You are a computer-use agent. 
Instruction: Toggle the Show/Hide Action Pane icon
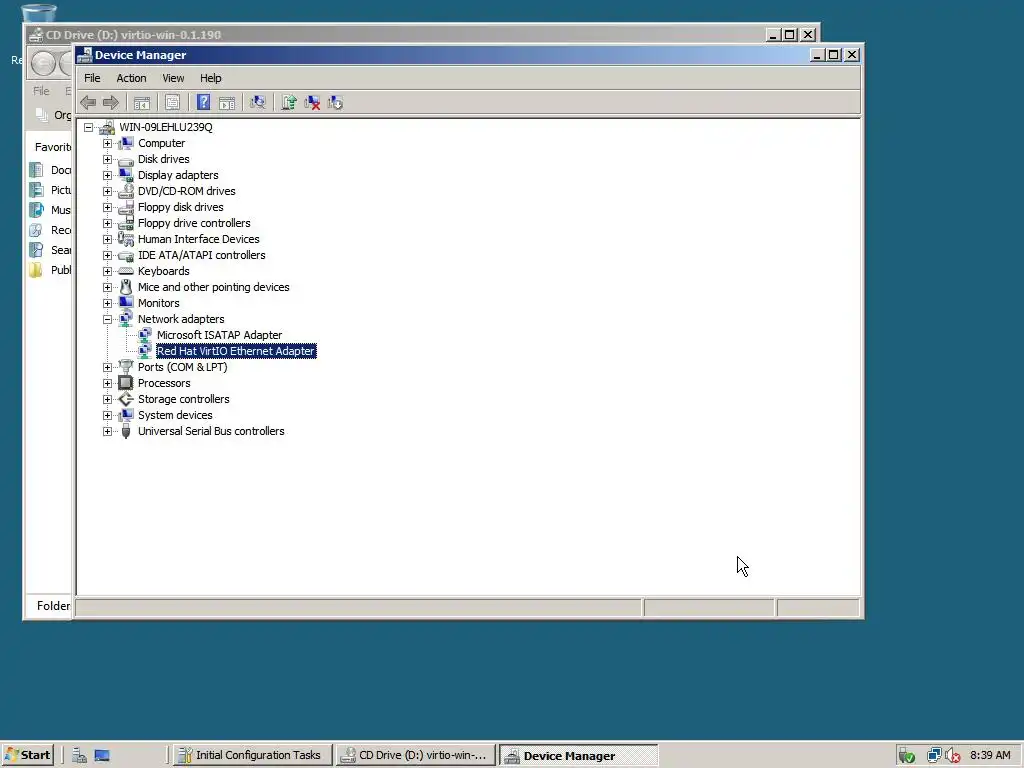click(x=227, y=103)
